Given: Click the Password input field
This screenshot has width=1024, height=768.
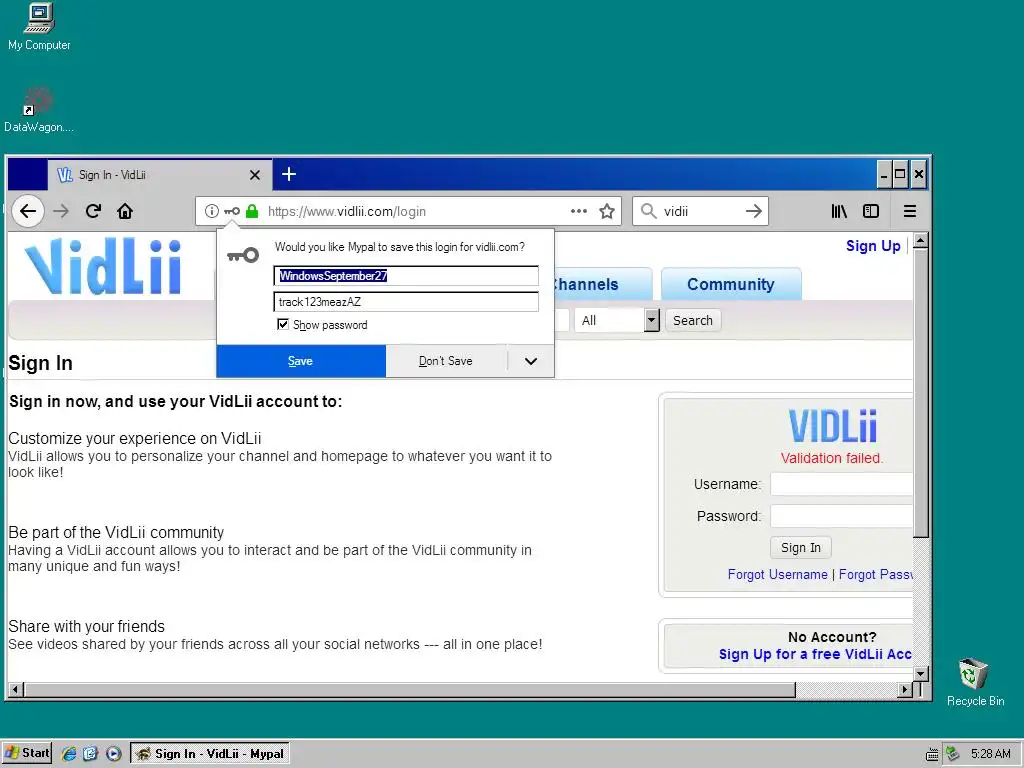Looking at the screenshot, I should (x=841, y=516).
